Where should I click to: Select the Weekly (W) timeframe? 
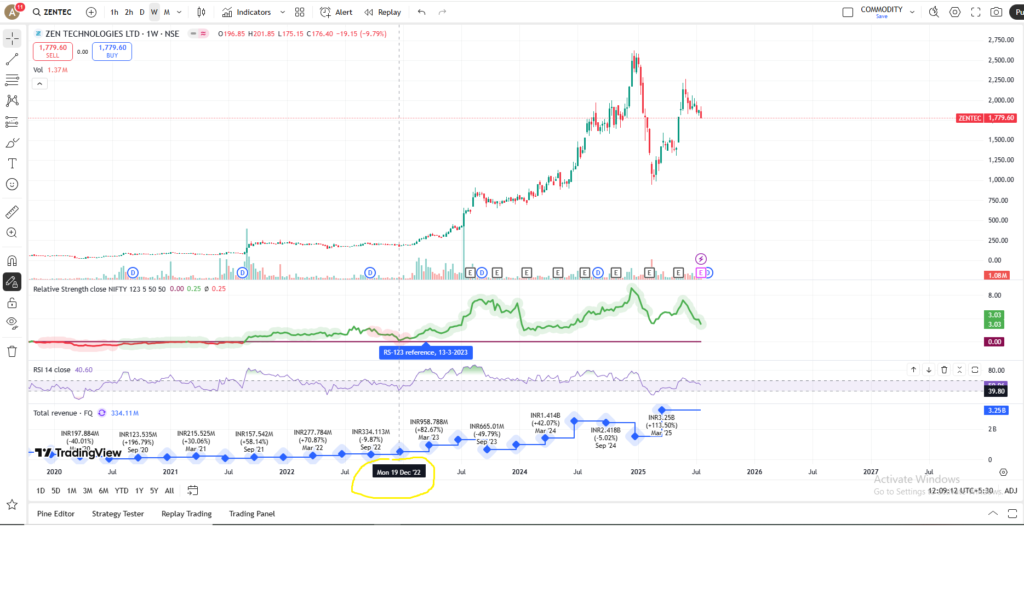(x=154, y=12)
